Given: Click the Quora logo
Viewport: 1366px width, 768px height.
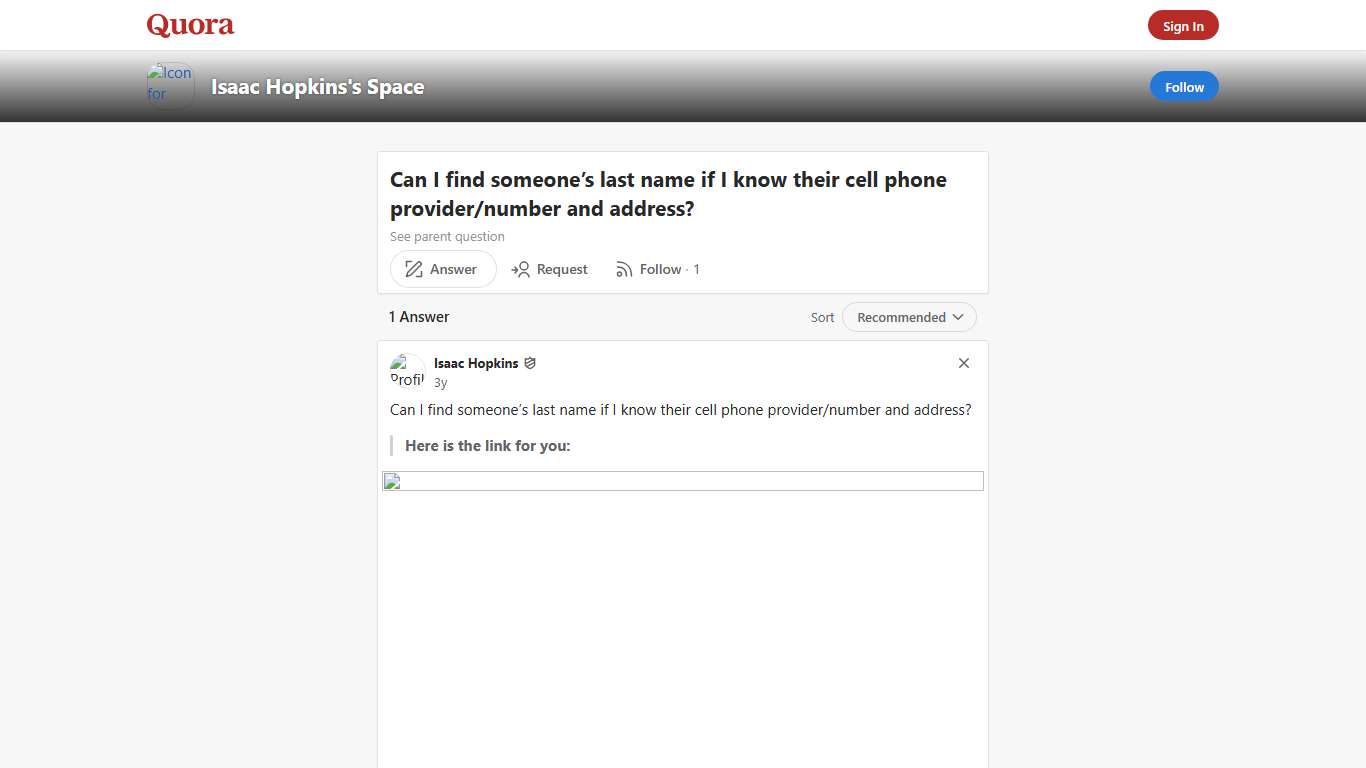Looking at the screenshot, I should [x=189, y=24].
